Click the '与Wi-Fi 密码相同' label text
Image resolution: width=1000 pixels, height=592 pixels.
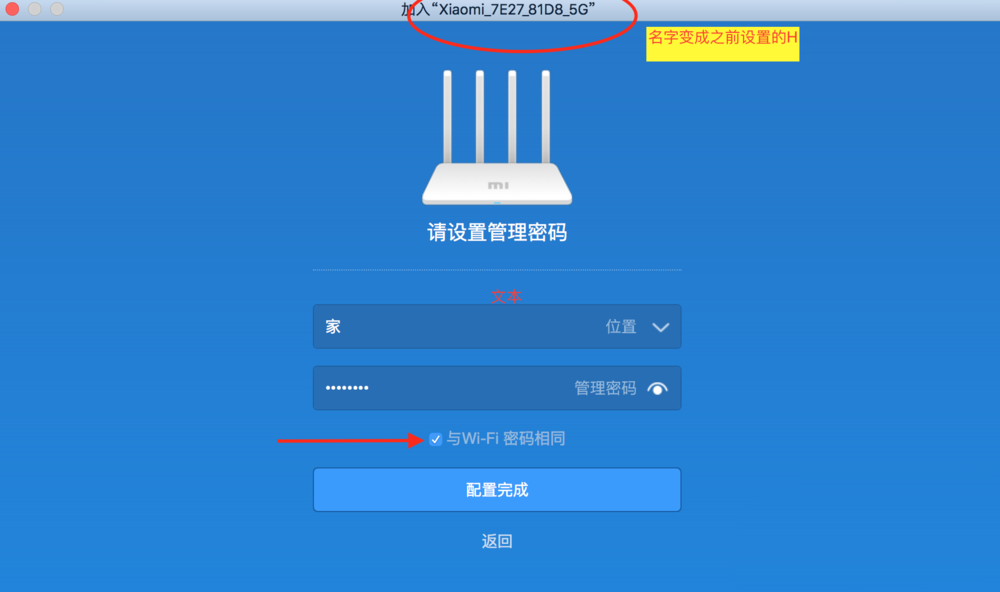506,439
